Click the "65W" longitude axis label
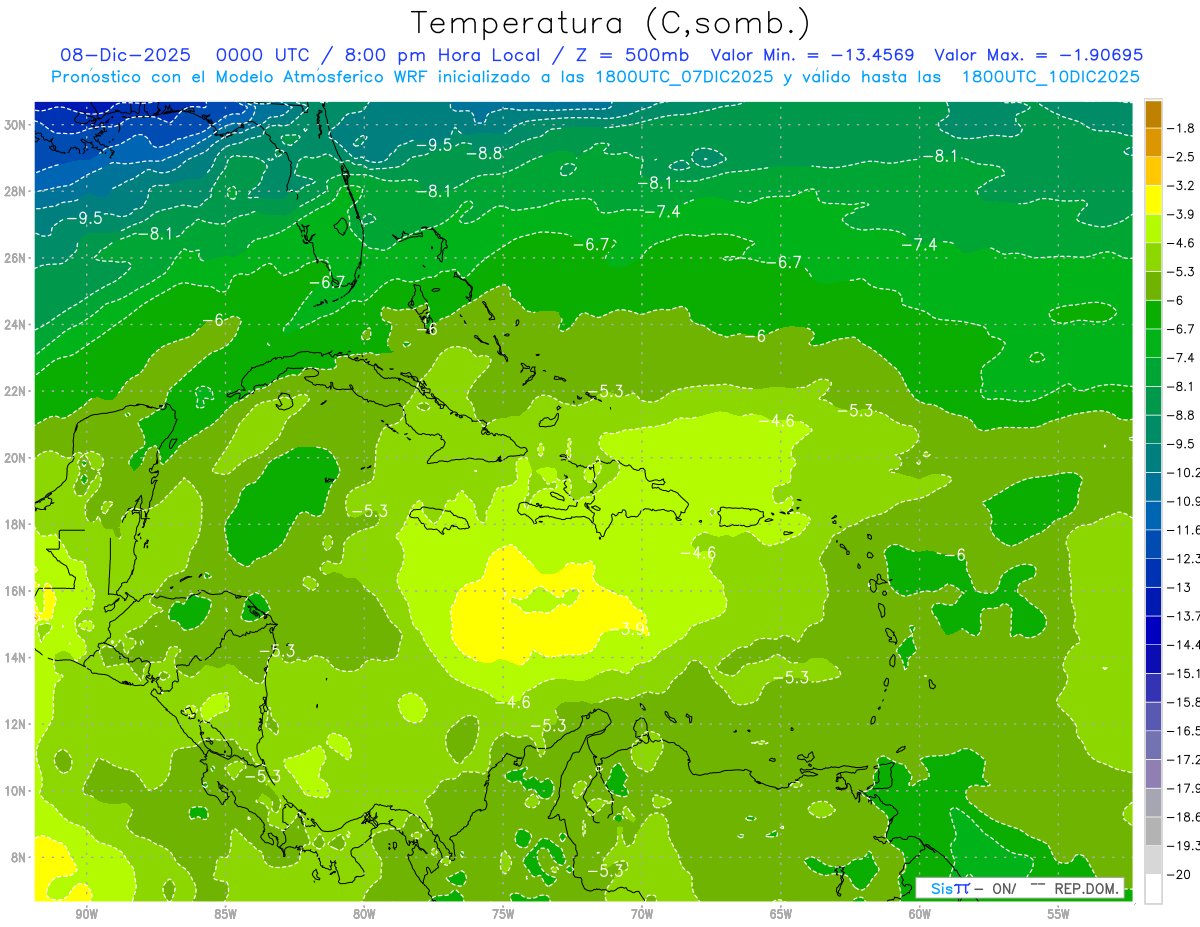Screen dimensions: 1200x927 [781, 913]
